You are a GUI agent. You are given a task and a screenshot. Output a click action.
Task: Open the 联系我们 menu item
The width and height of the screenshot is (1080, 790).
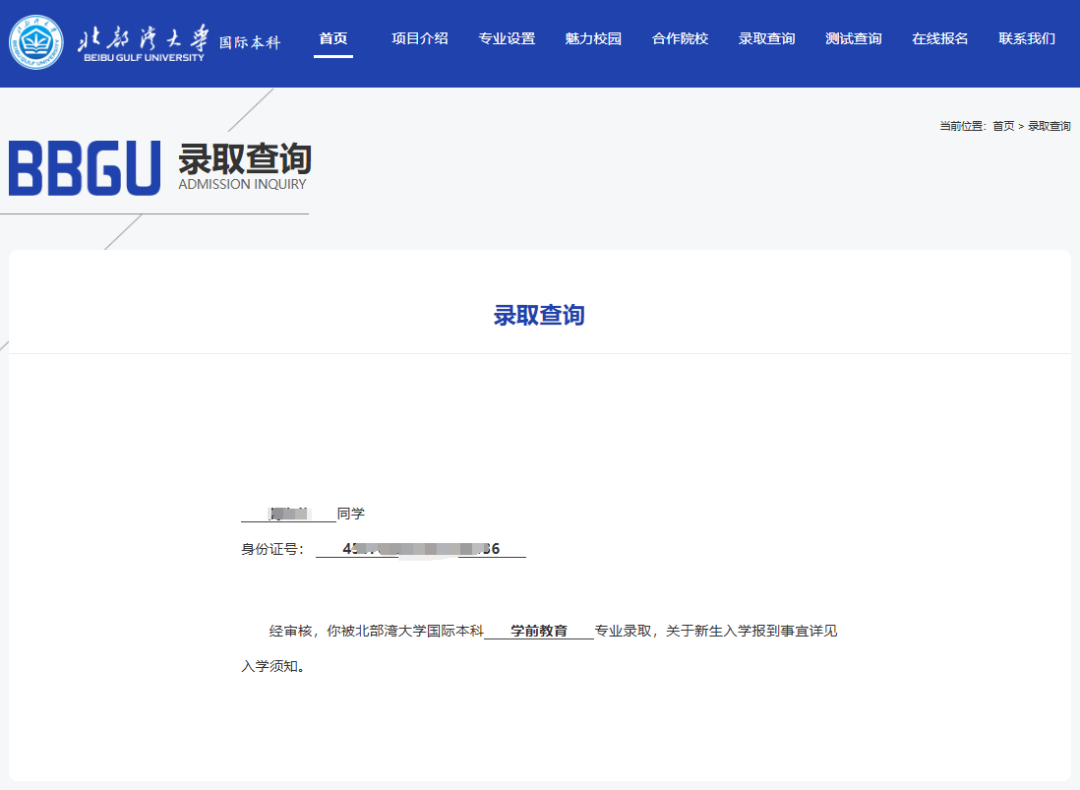[x=1027, y=39]
